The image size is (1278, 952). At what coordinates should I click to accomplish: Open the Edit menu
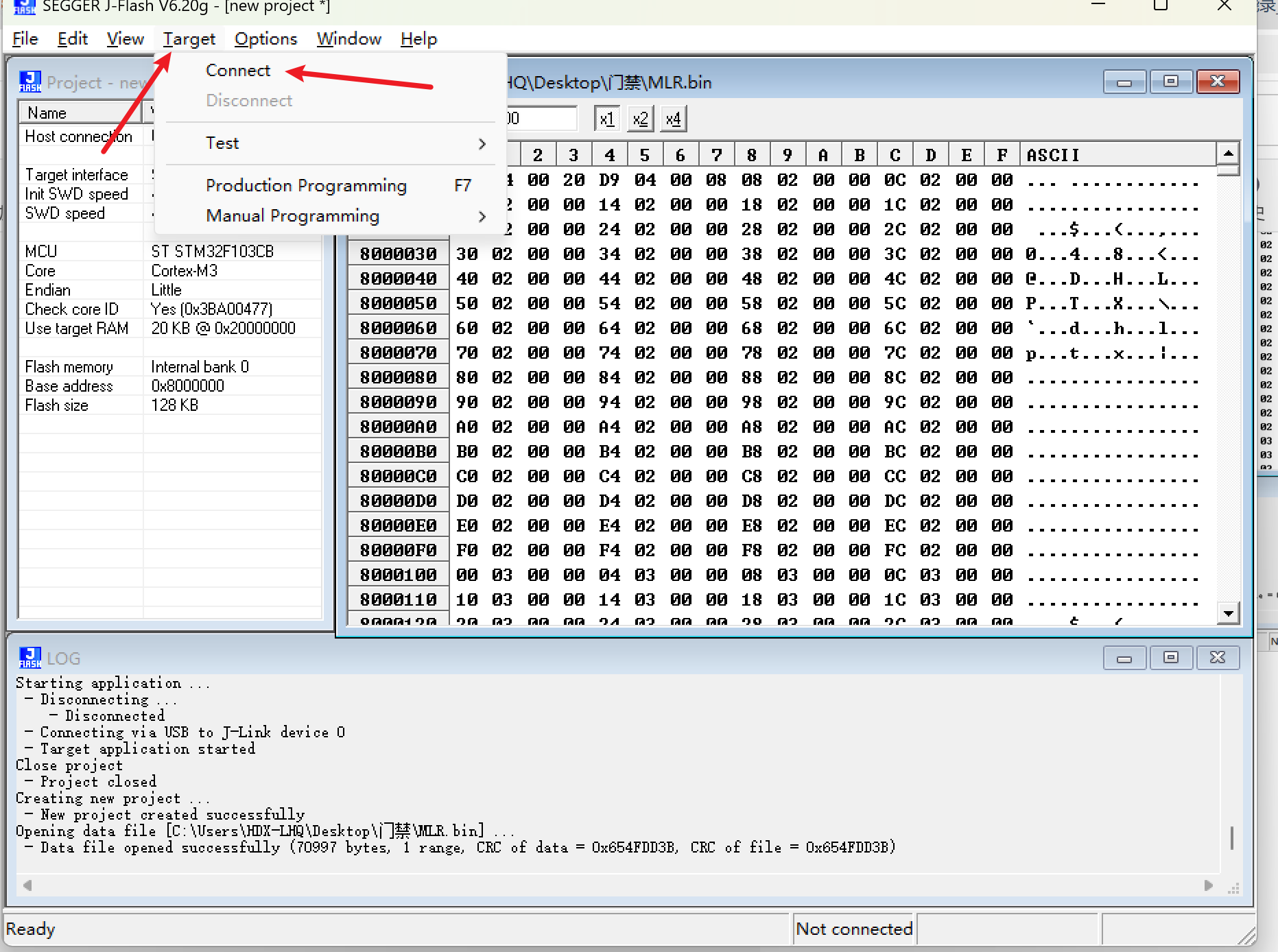[73, 39]
